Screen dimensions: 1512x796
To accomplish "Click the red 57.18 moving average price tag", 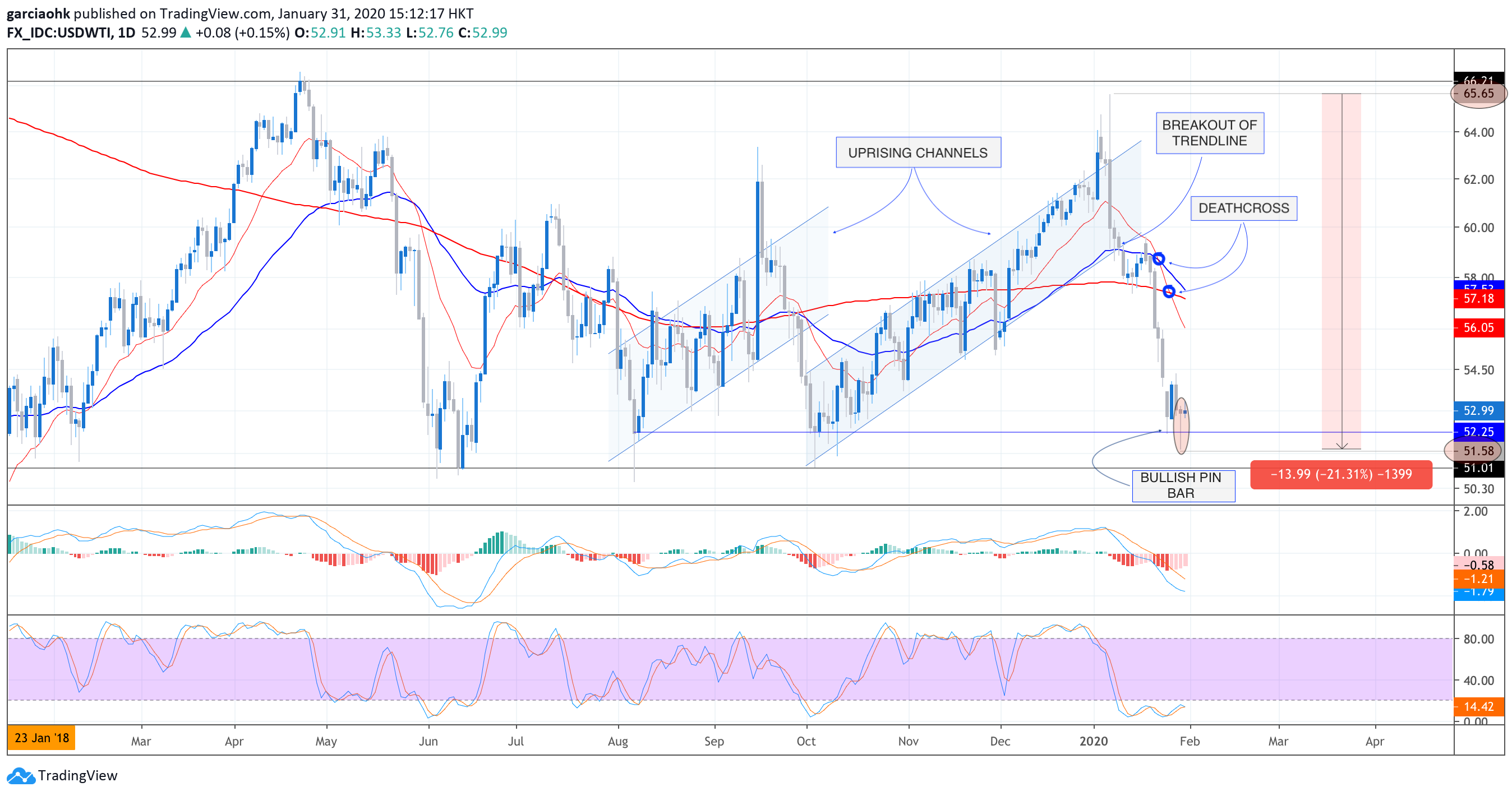I will coord(1478,299).
